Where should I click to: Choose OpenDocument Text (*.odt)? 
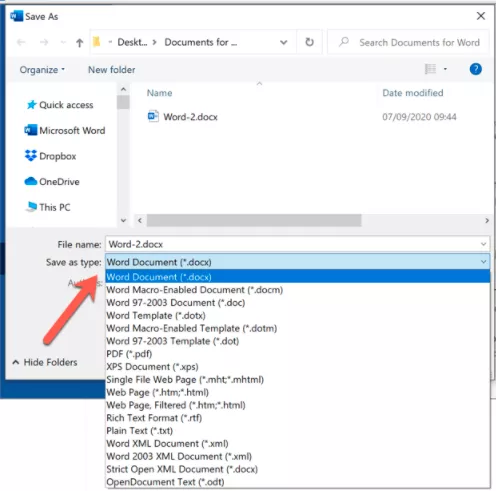tap(298, 482)
